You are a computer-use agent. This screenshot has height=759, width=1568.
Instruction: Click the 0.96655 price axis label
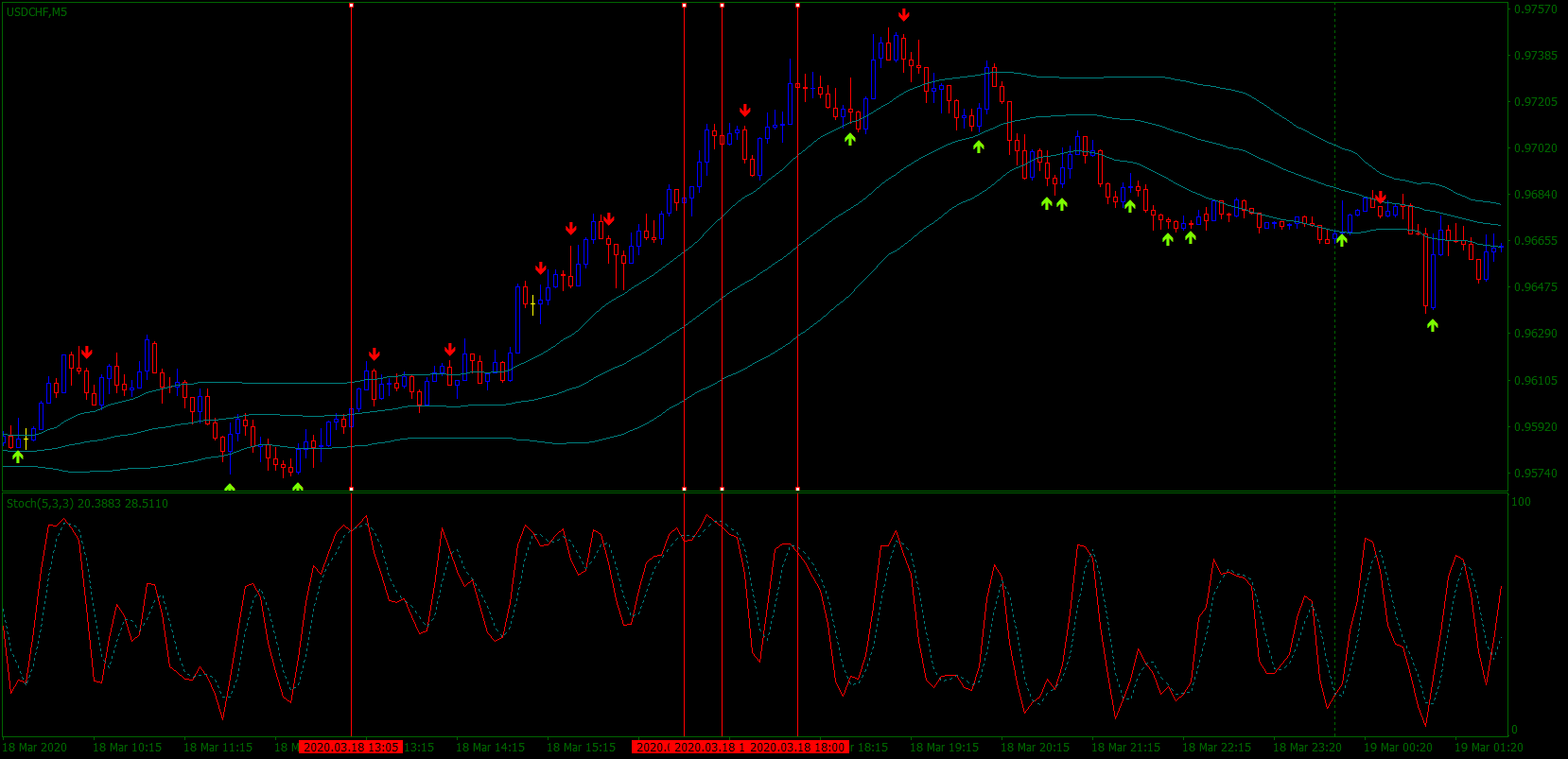[x=1536, y=241]
